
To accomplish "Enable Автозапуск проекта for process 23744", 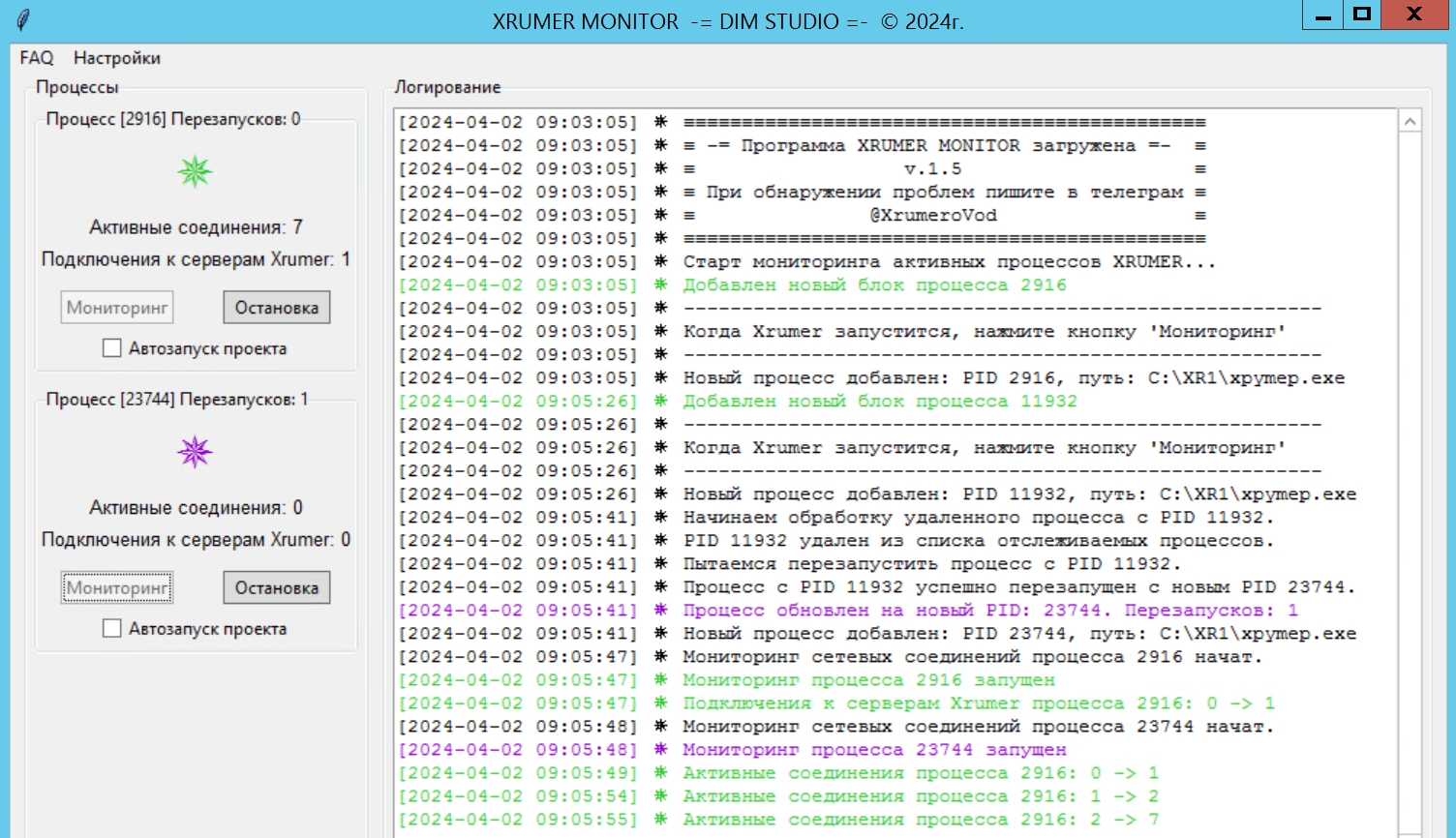I will tap(112, 629).
